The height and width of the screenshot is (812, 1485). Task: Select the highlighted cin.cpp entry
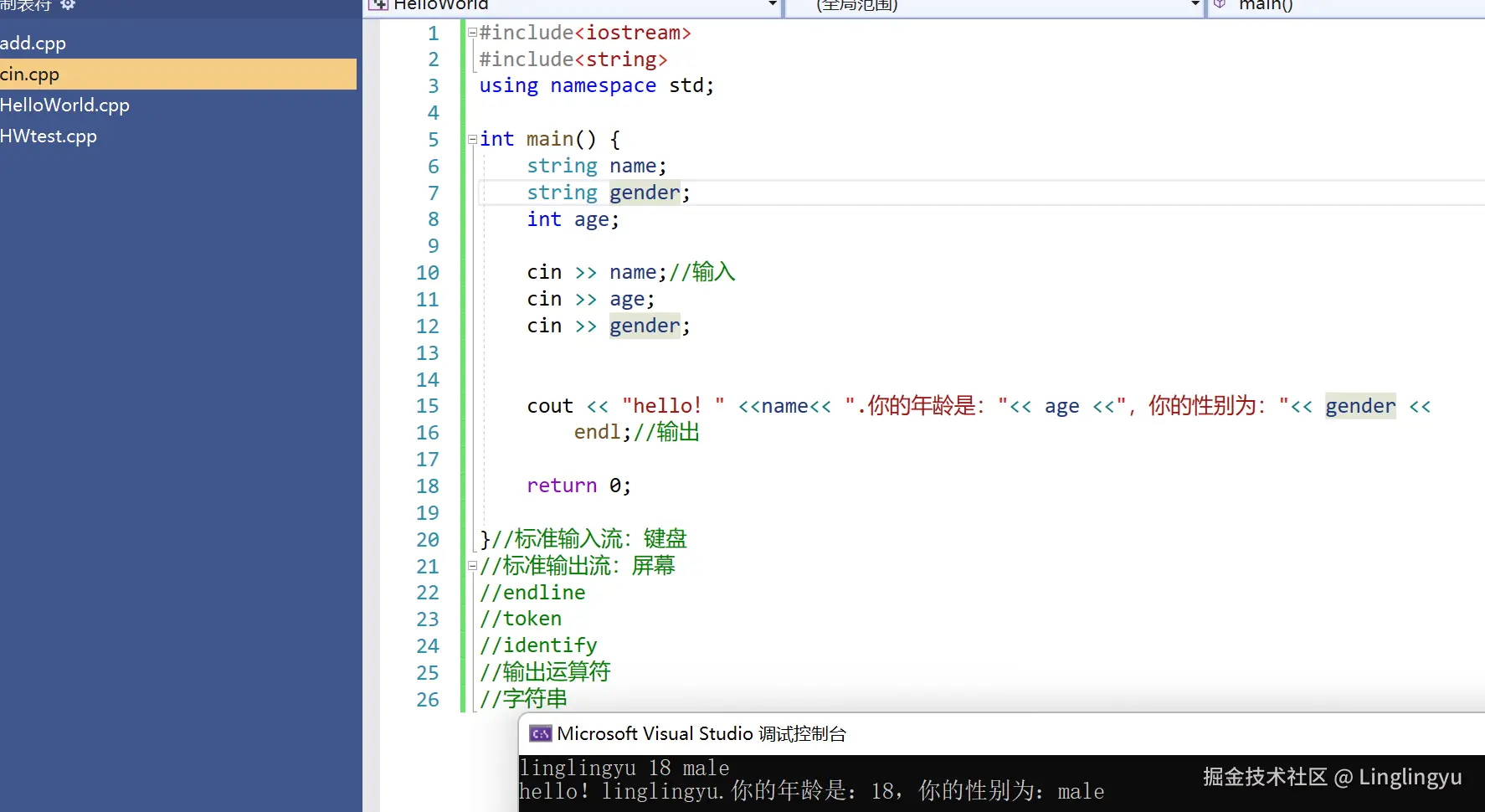[x=29, y=74]
